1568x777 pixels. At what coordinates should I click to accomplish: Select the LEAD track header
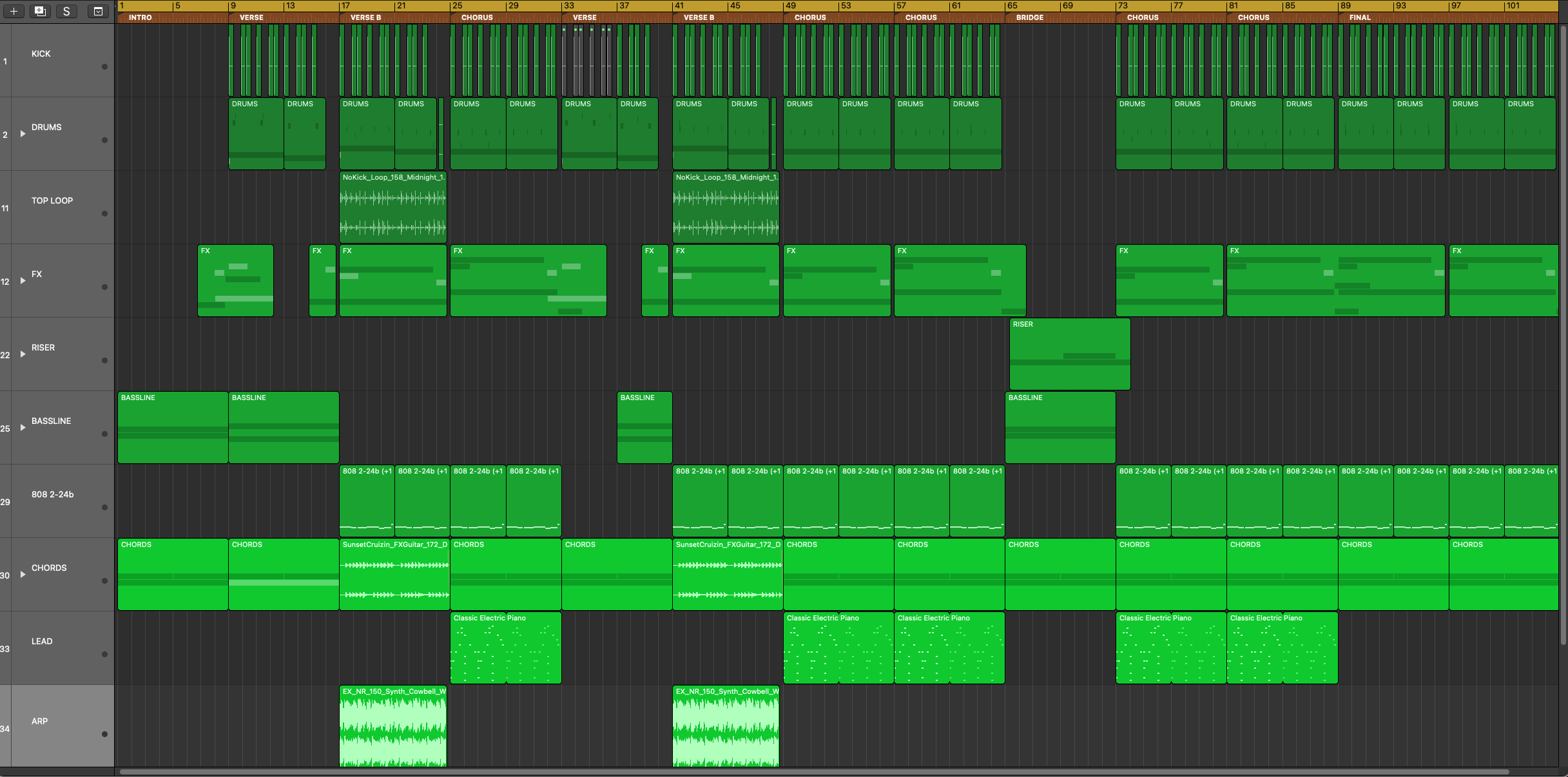tap(57, 648)
